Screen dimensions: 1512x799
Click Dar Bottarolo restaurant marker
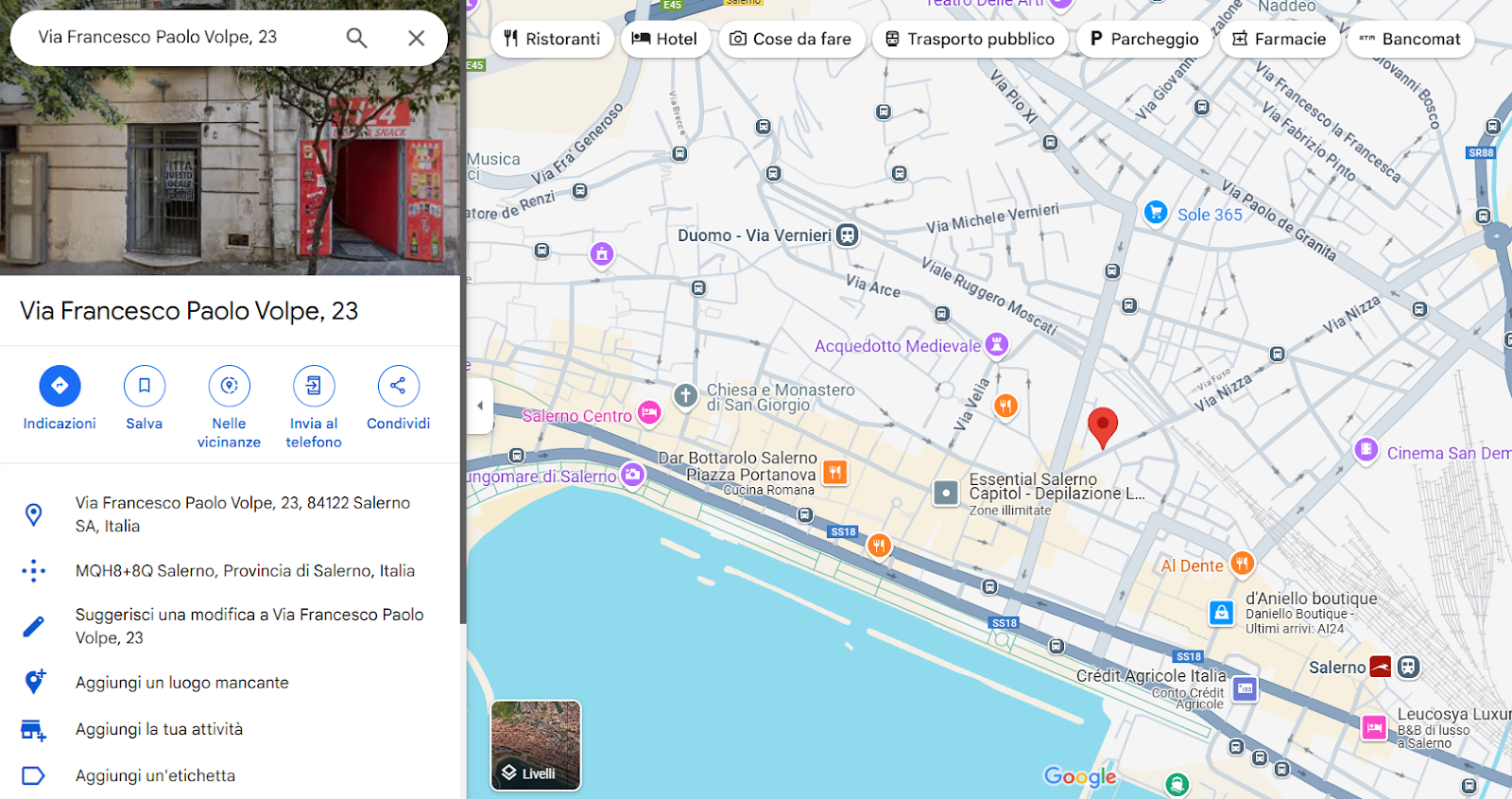coord(834,471)
